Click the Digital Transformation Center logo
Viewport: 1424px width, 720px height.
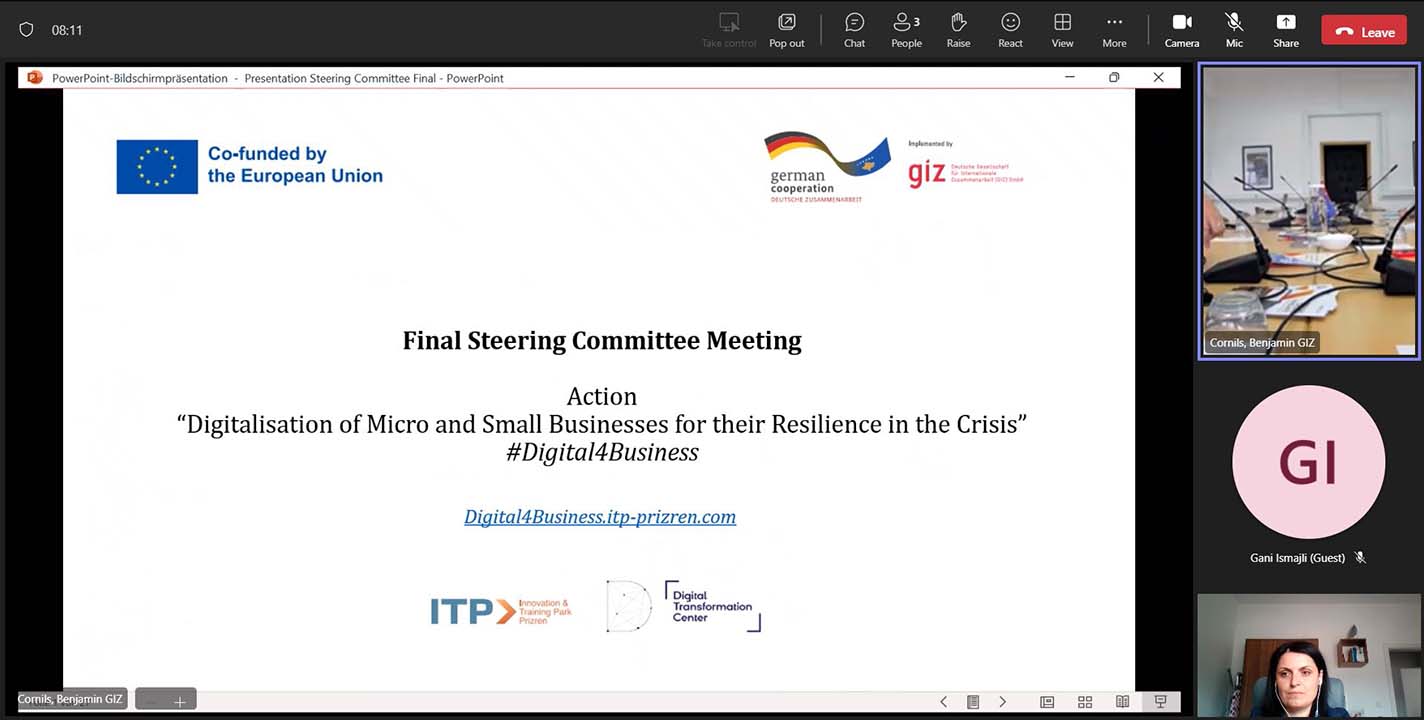coord(683,606)
